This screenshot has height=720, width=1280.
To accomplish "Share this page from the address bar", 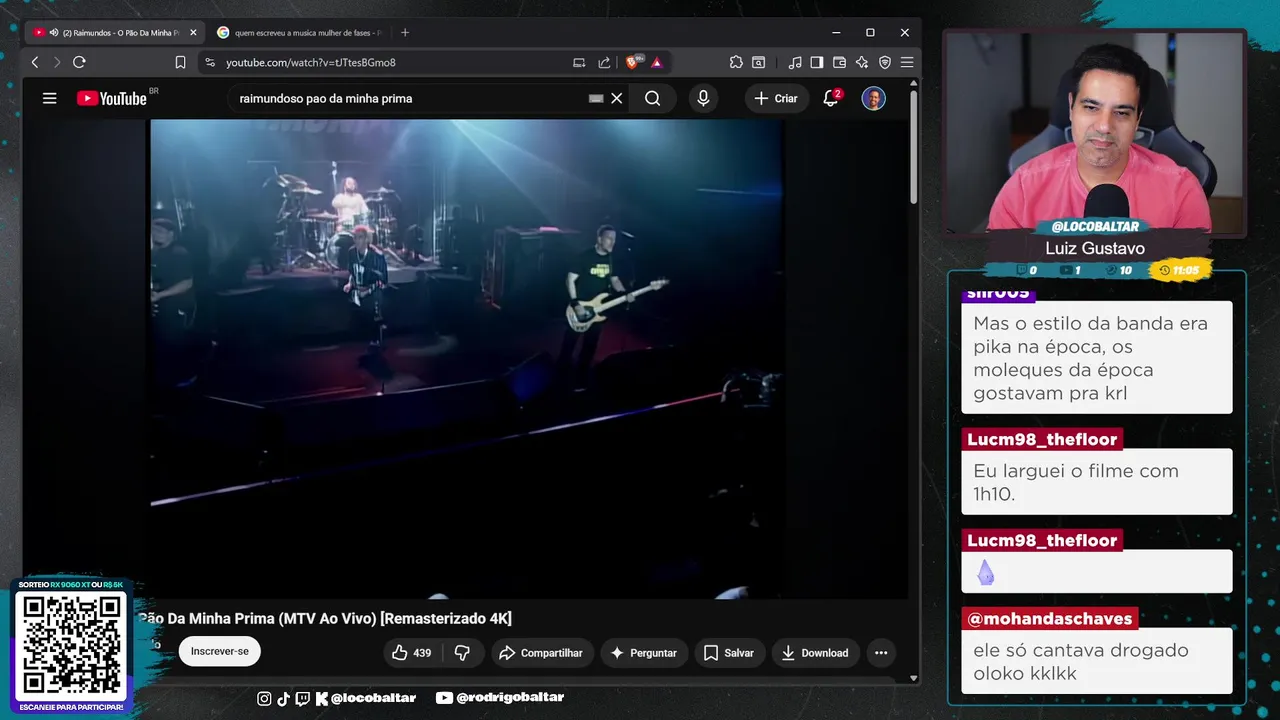I will (604, 62).
